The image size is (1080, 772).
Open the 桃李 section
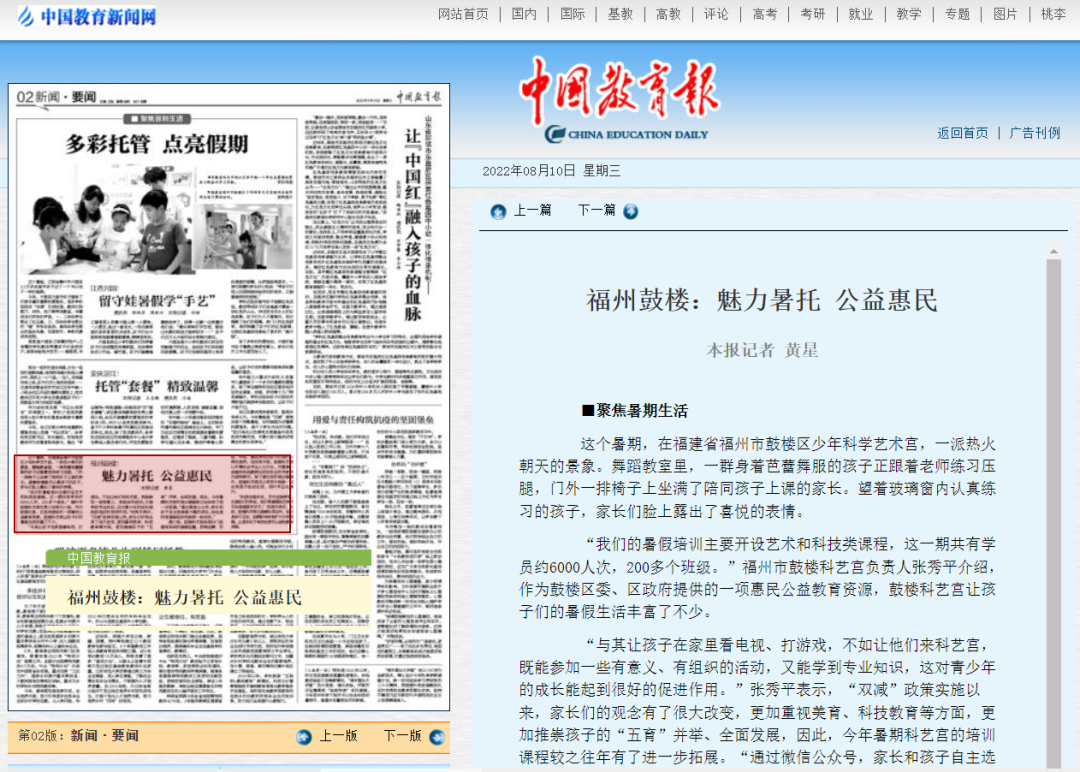[x=1053, y=14]
